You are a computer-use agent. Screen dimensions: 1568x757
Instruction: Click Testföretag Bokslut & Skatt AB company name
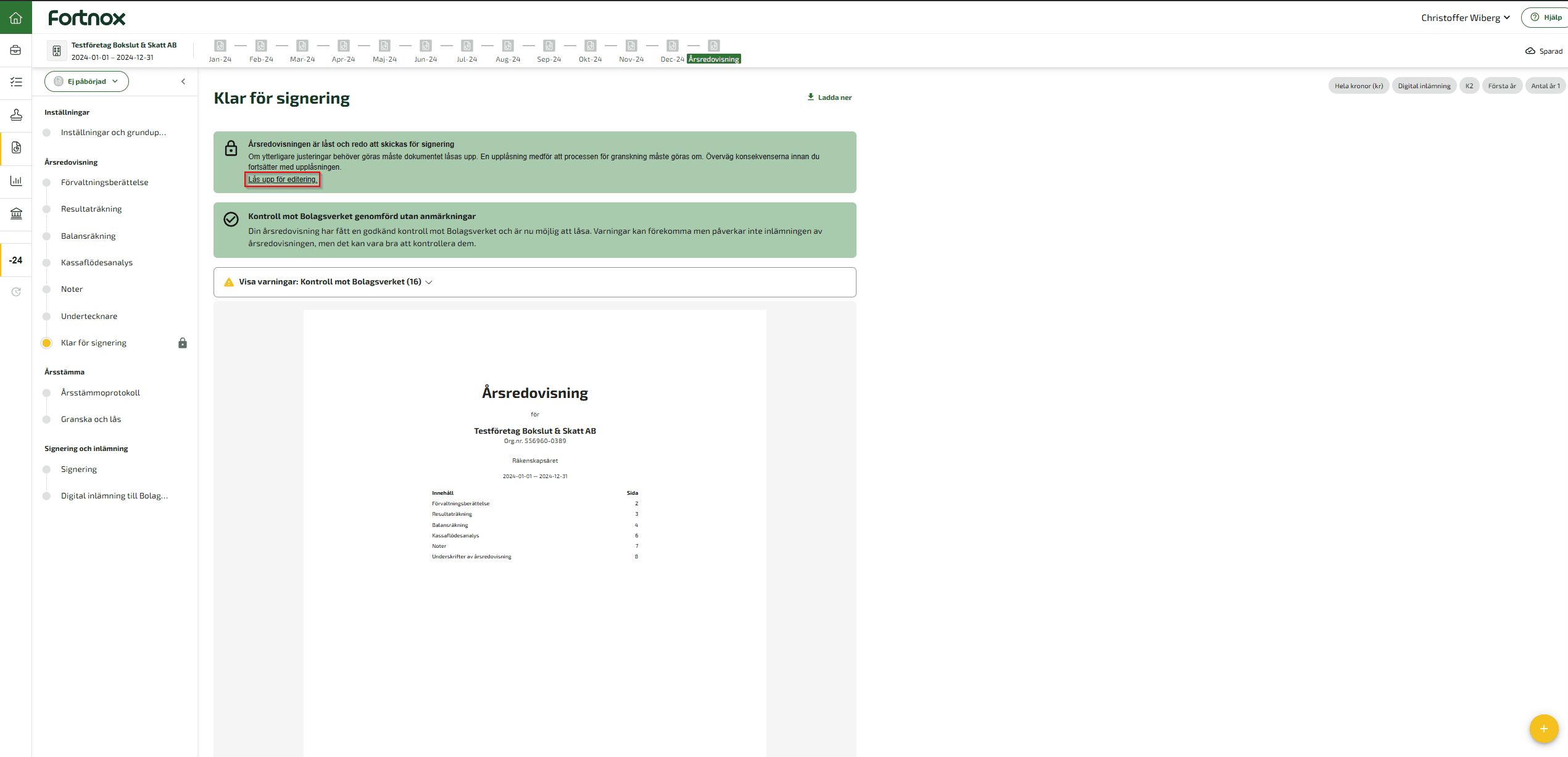coord(124,45)
